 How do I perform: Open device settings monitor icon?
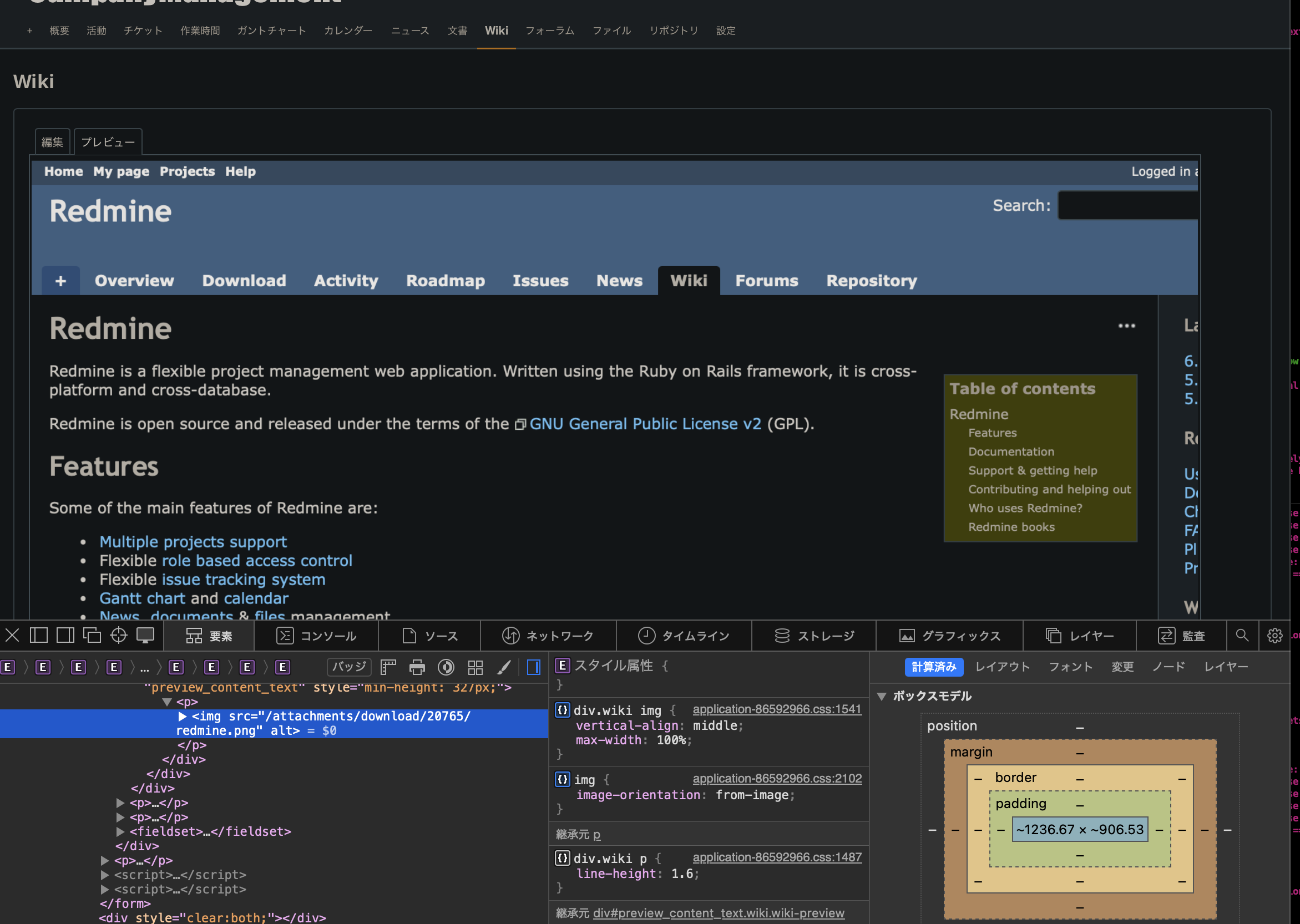click(145, 636)
